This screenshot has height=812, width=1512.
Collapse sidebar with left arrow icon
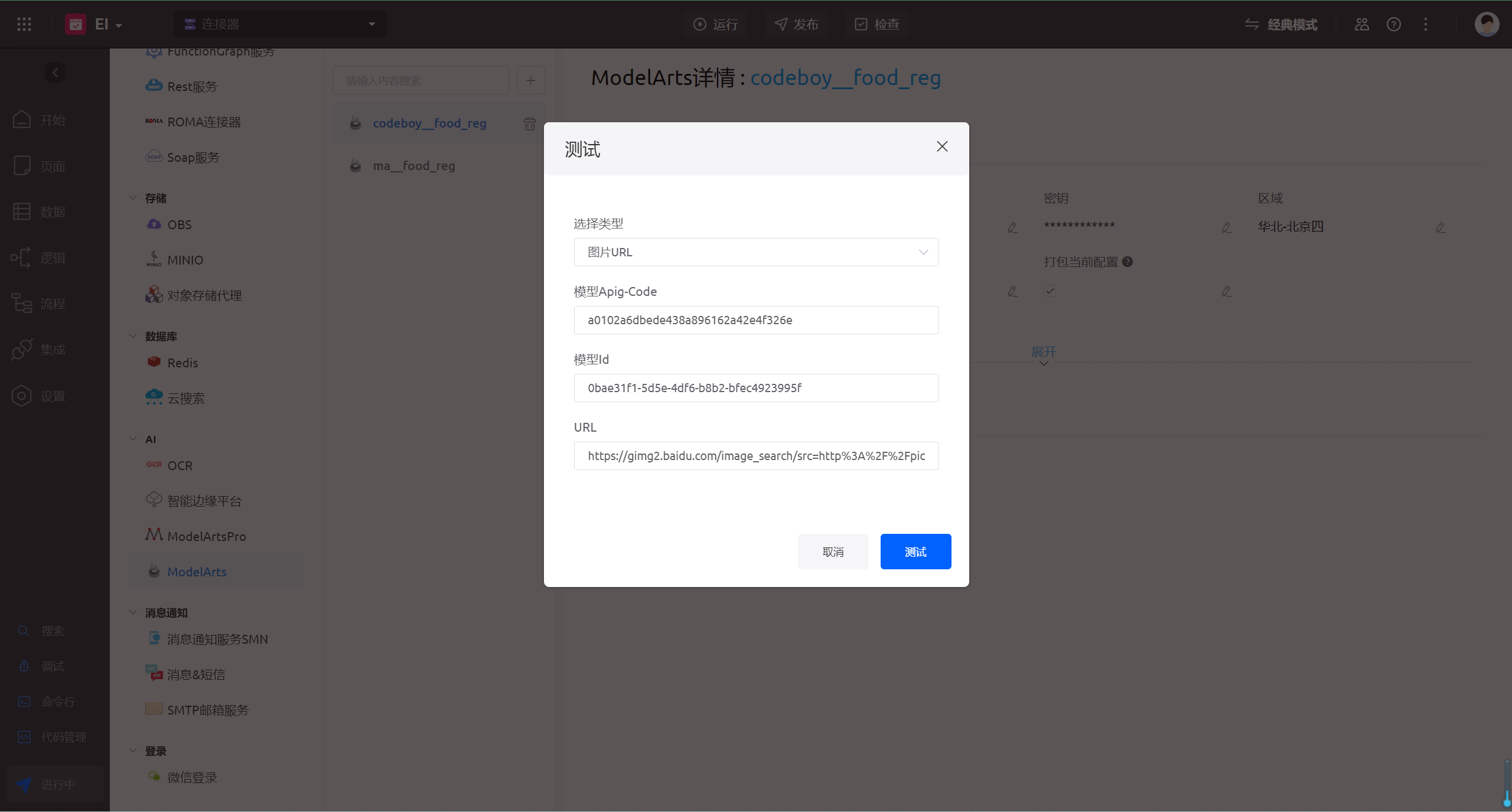(x=55, y=73)
